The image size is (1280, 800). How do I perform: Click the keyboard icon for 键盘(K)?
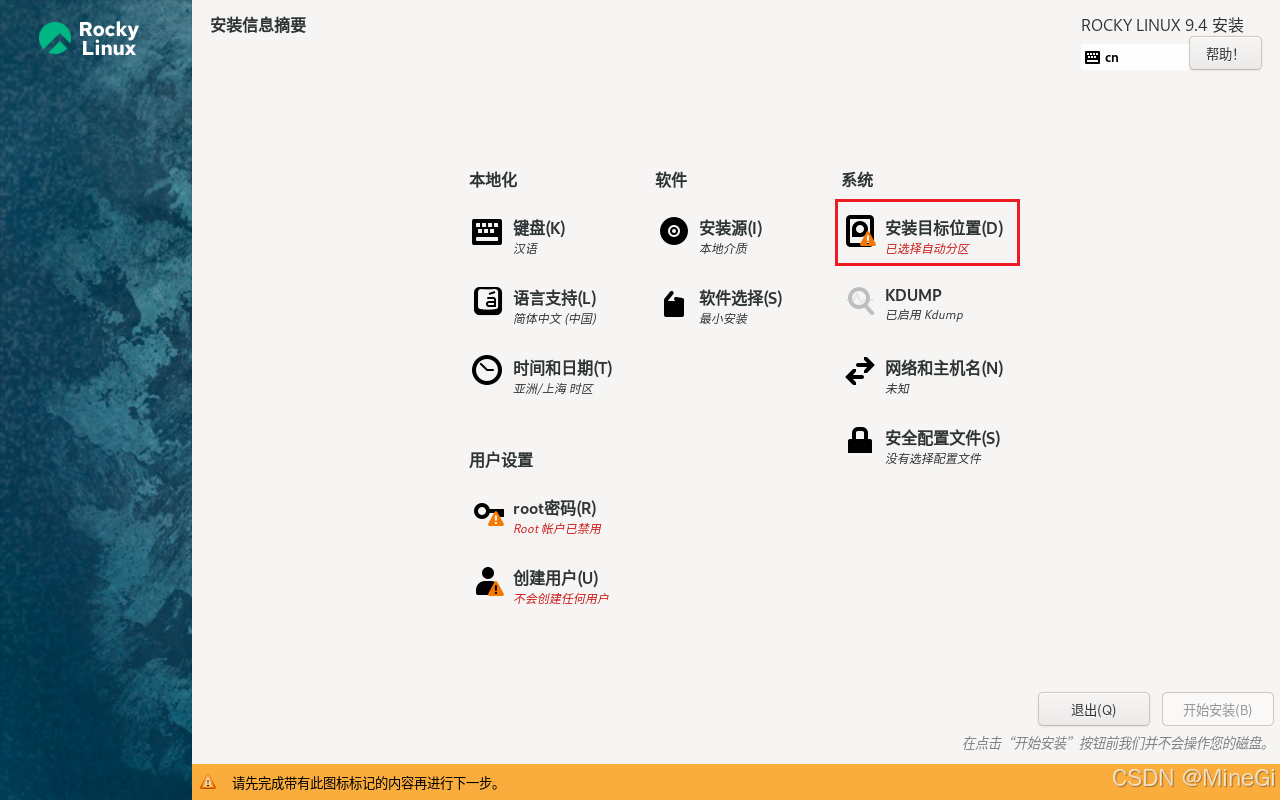click(x=487, y=232)
